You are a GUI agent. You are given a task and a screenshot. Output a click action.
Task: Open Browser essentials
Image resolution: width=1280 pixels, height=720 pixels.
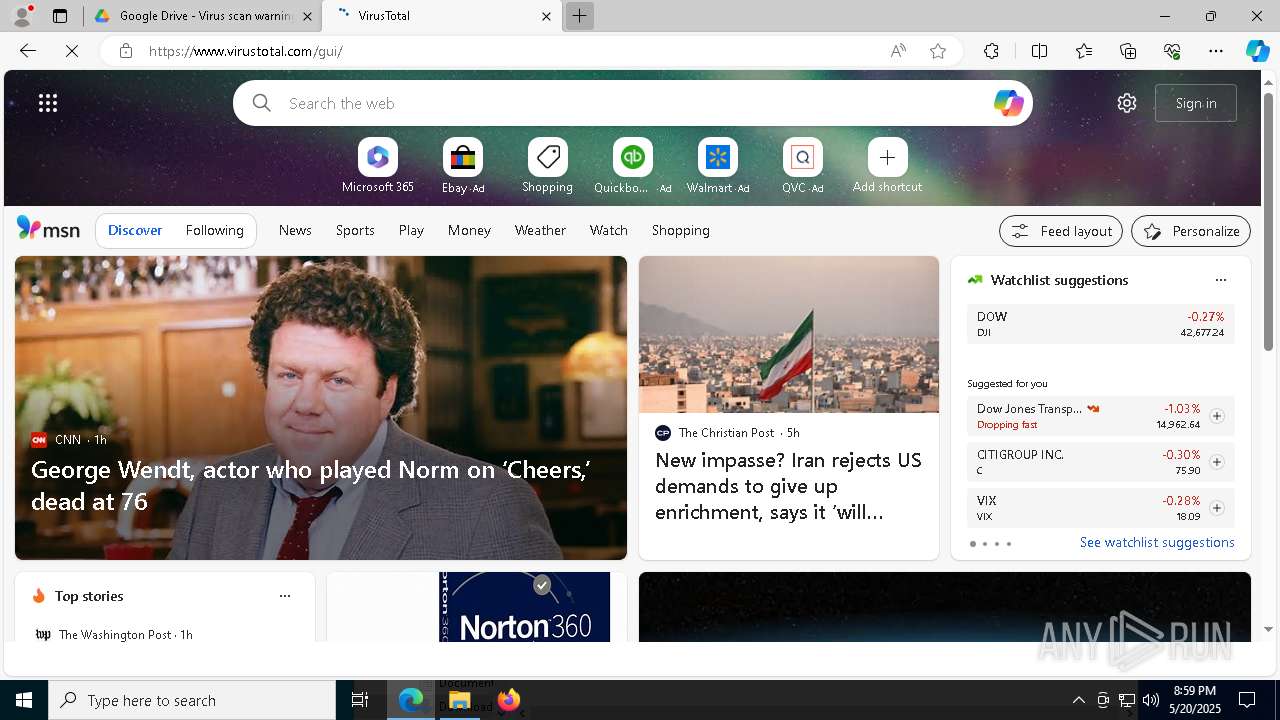pos(1172,51)
